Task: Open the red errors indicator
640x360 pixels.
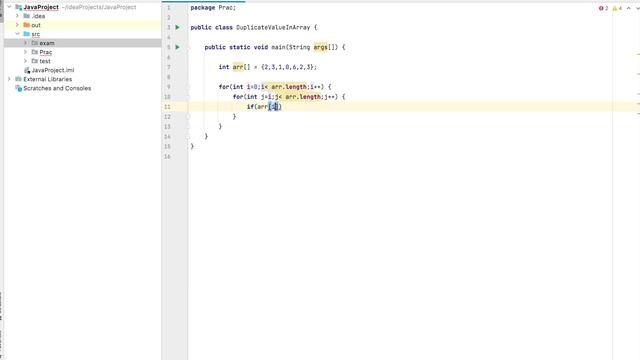Action: click(x=603, y=8)
